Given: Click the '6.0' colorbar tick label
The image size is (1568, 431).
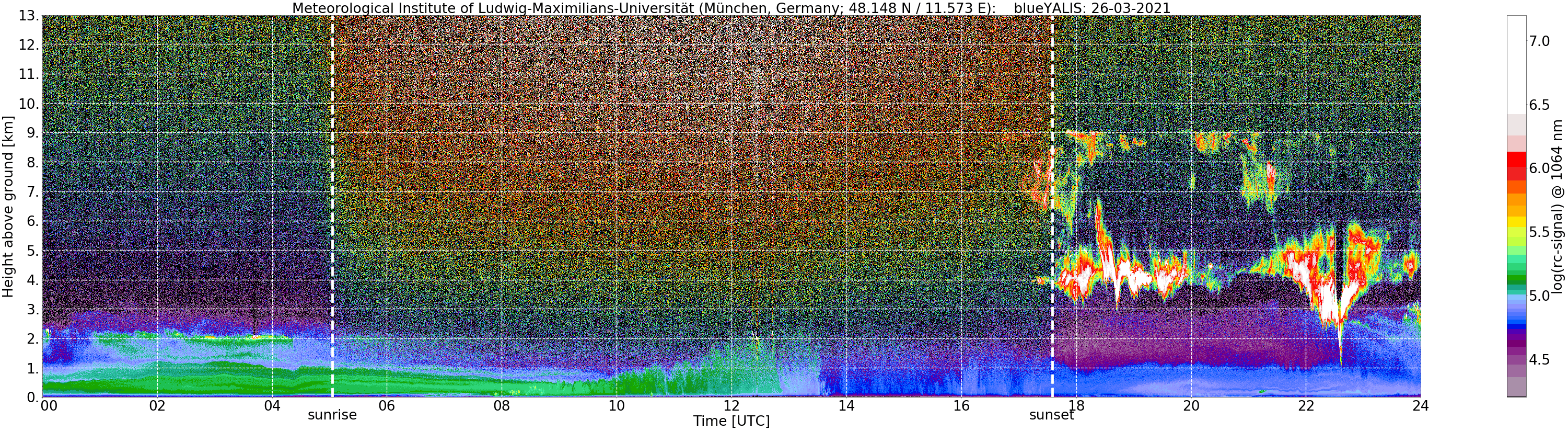Looking at the screenshot, I should (1539, 168).
